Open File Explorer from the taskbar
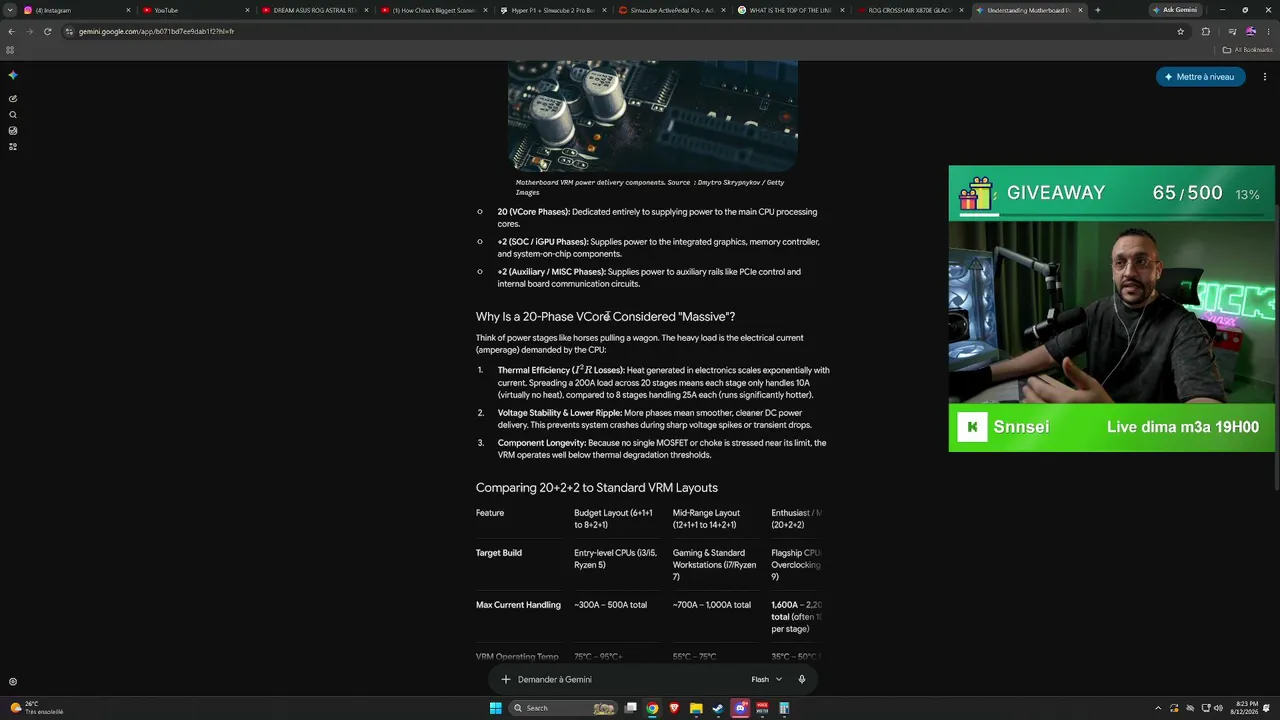Image resolution: width=1280 pixels, height=720 pixels. pyautogui.click(x=696, y=708)
